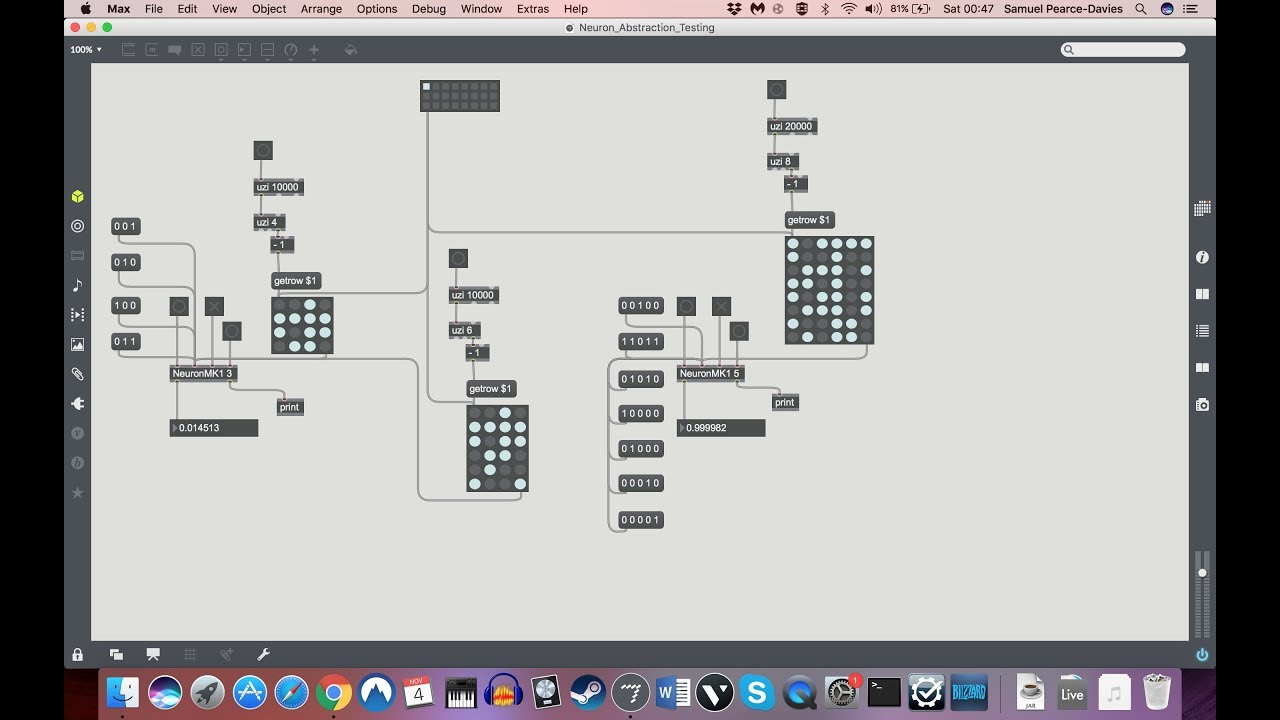
Task: Open the paperclip Snippets browser
Action: (x=77, y=374)
